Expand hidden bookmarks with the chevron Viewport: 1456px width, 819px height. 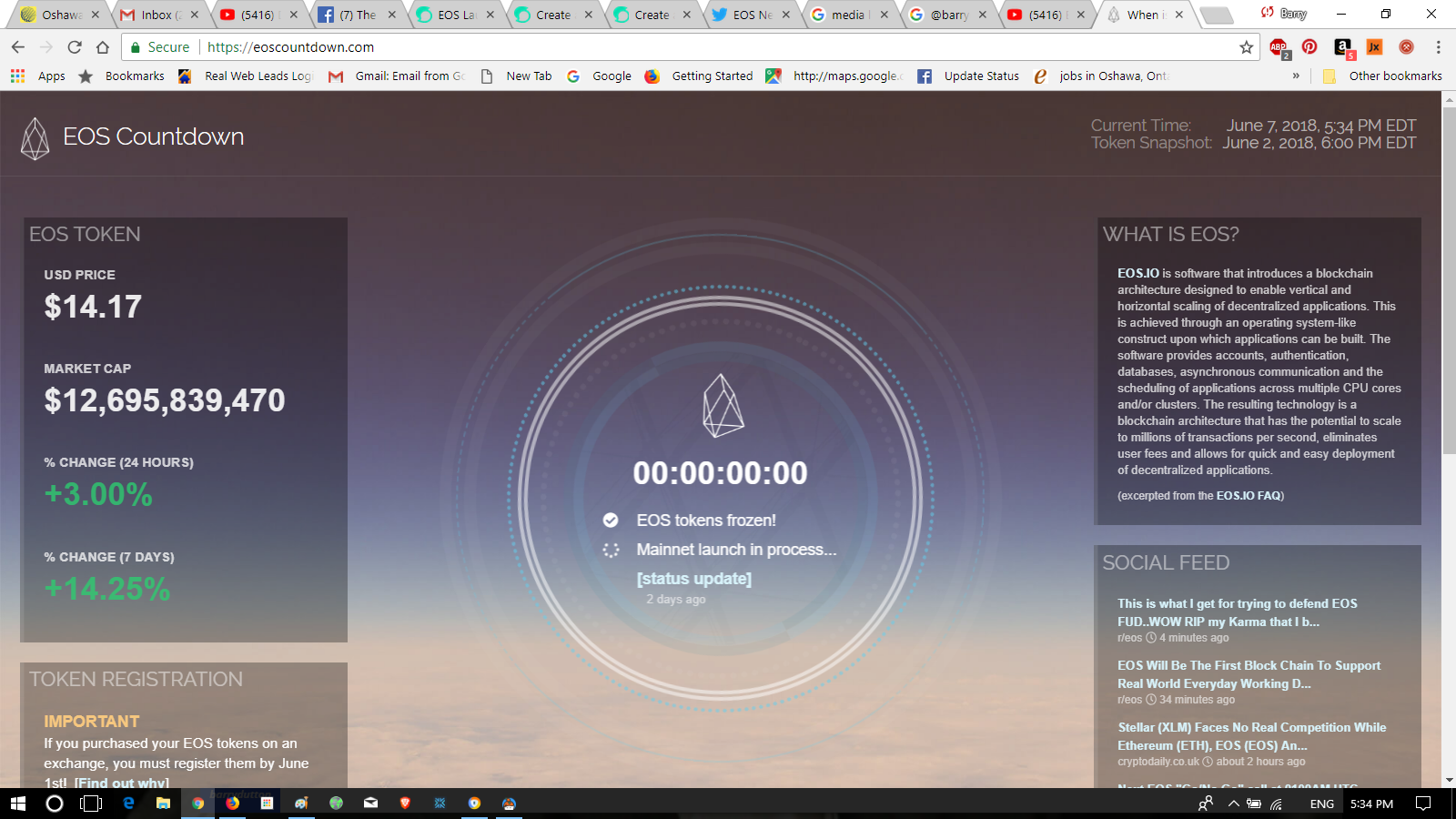(1296, 76)
